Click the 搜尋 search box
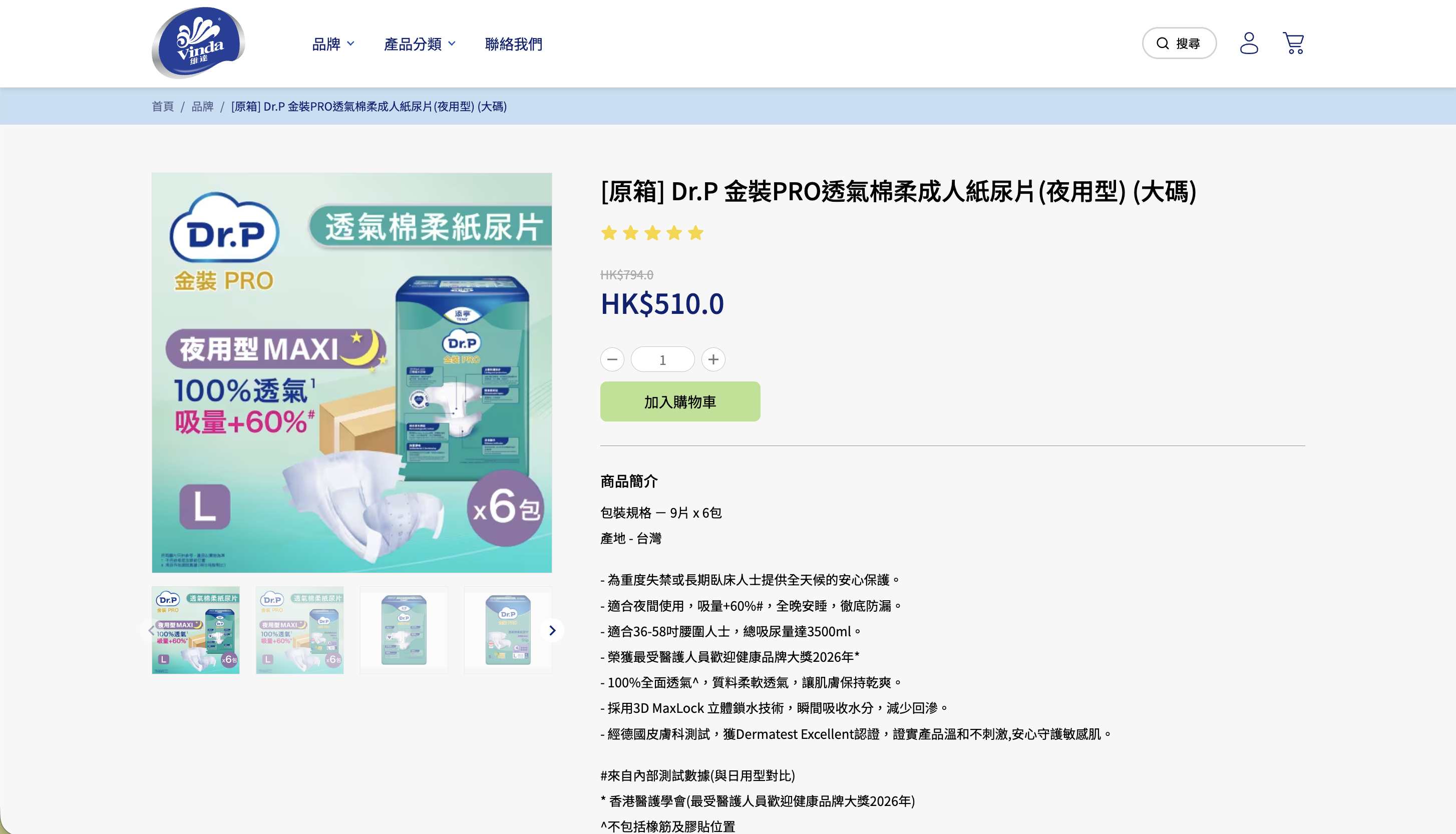 point(1179,43)
